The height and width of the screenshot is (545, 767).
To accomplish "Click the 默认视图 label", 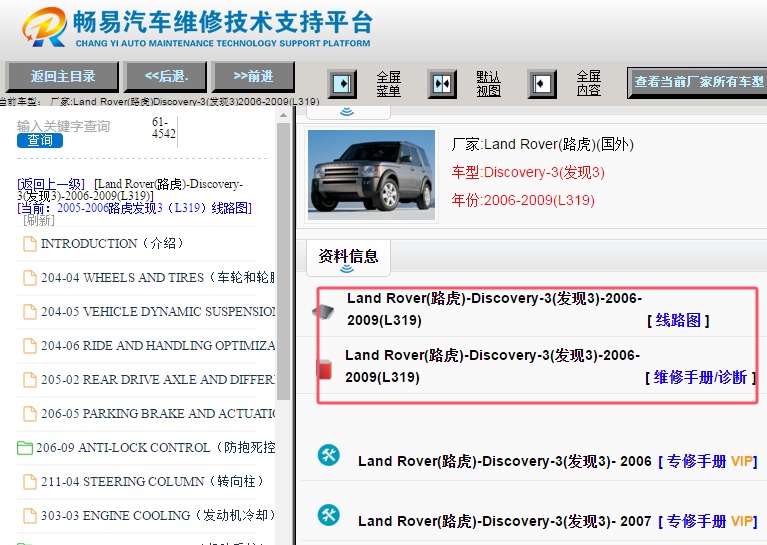I will point(488,84).
